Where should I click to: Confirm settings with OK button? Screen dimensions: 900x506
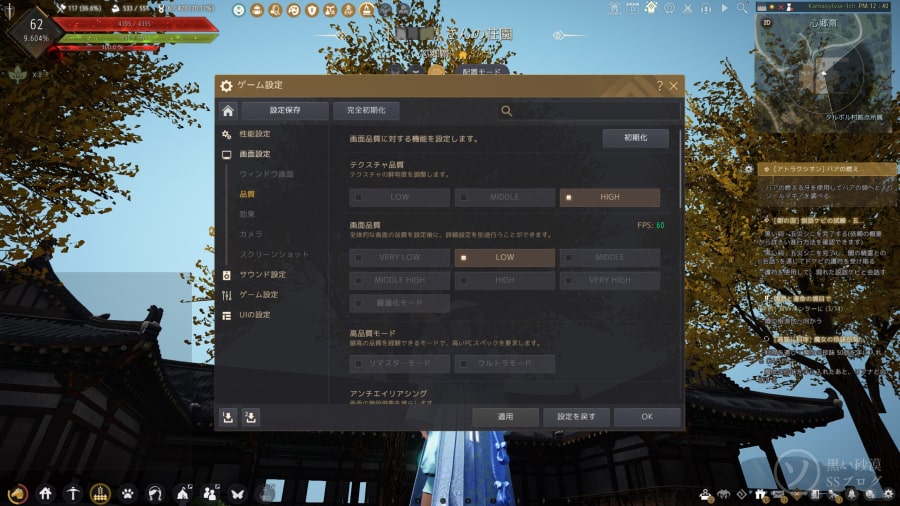pos(647,417)
